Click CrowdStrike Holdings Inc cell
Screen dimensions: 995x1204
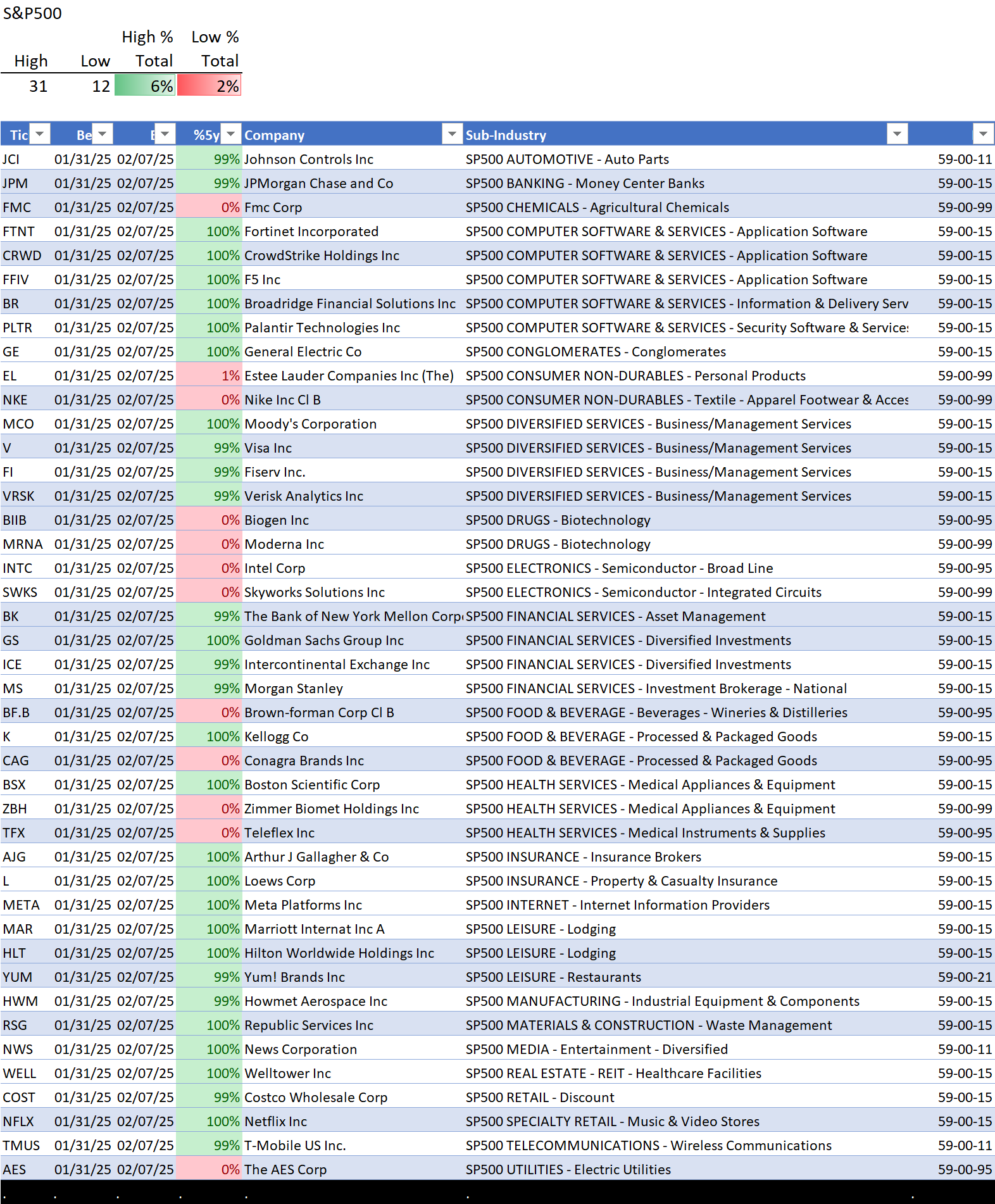pyautogui.click(x=352, y=255)
